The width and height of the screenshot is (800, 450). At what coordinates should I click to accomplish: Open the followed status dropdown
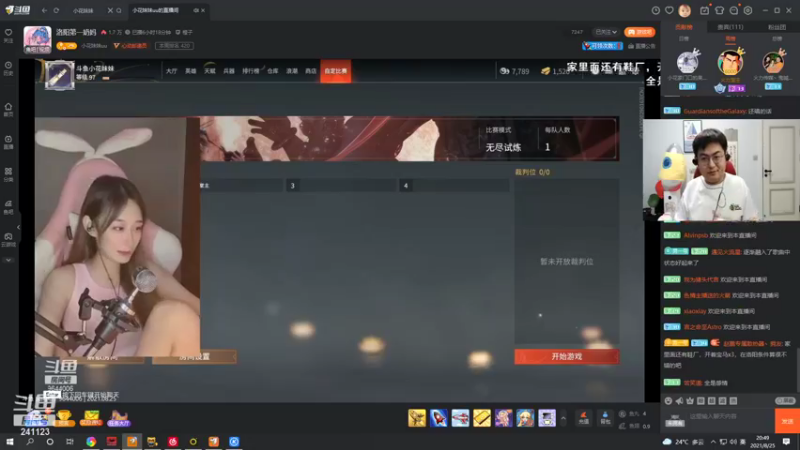tap(606, 32)
